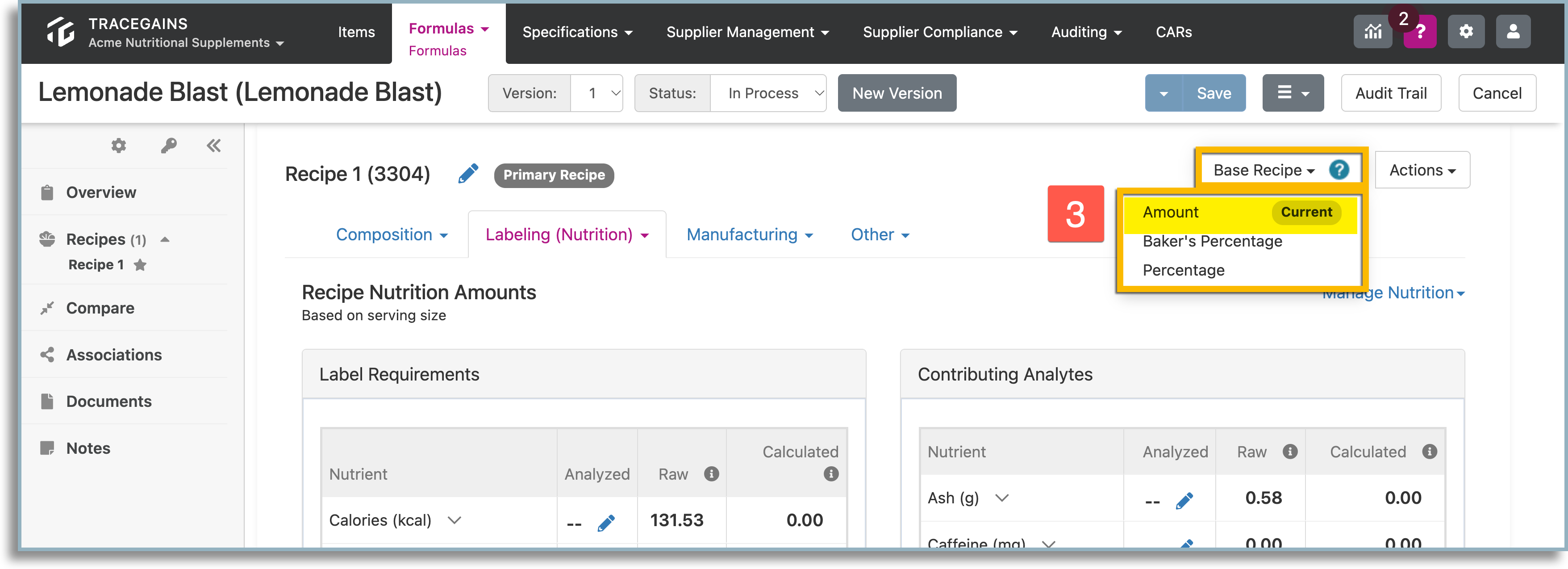1568x569 pixels.
Task: Toggle the Base Recipe dropdown
Action: (1264, 170)
